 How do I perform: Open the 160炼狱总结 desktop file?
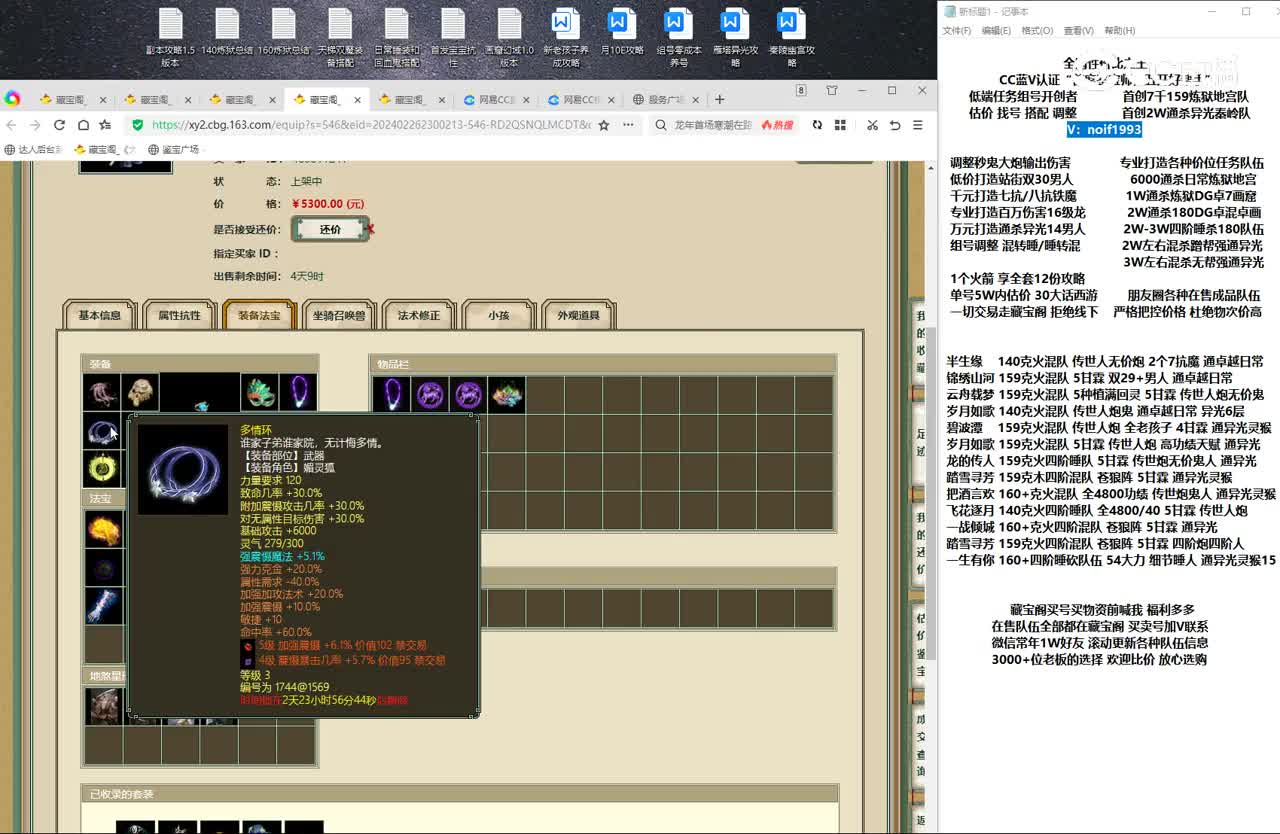pyautogui.click(x=284, y=32)
